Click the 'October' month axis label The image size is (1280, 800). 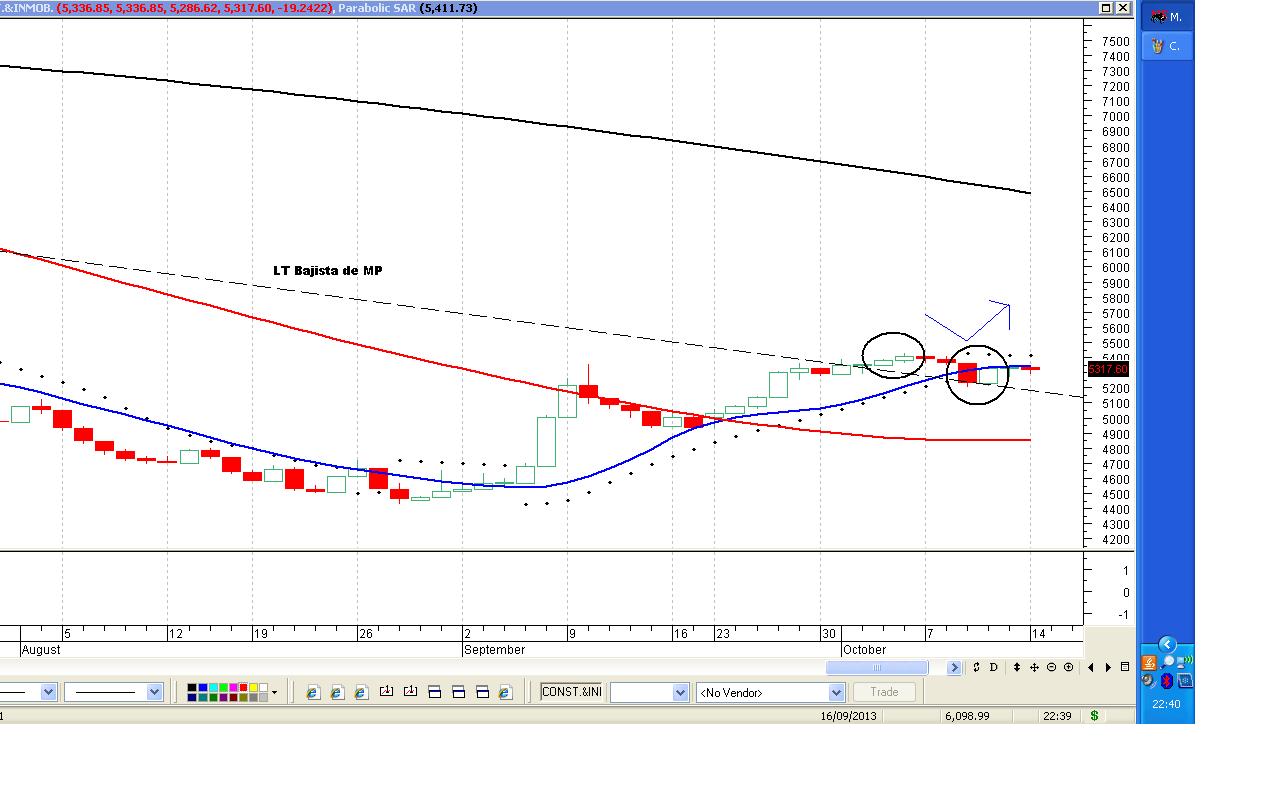(864, 649)
